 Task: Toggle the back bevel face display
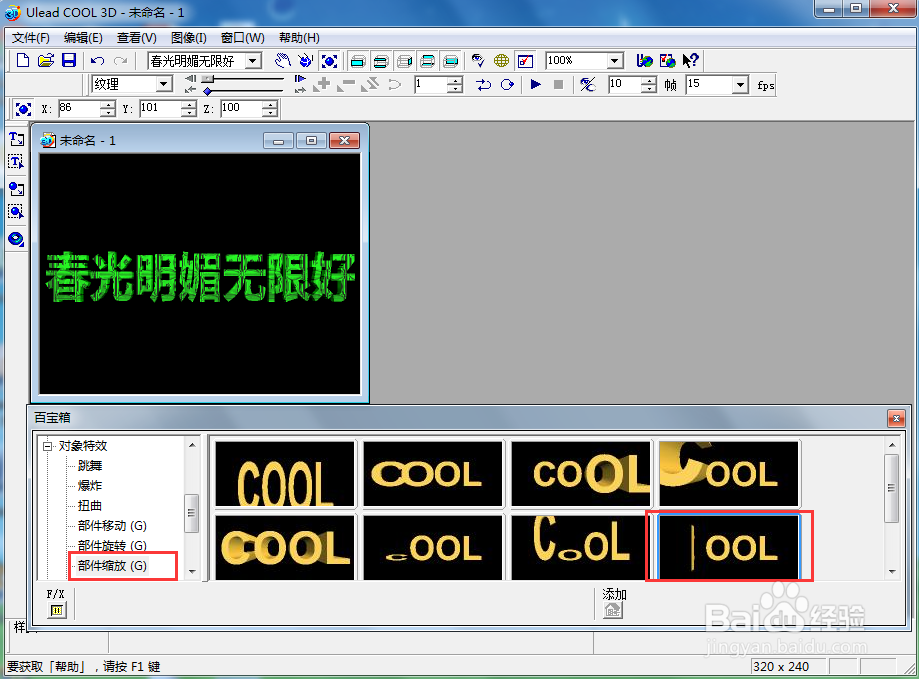(x=428, y=61)
